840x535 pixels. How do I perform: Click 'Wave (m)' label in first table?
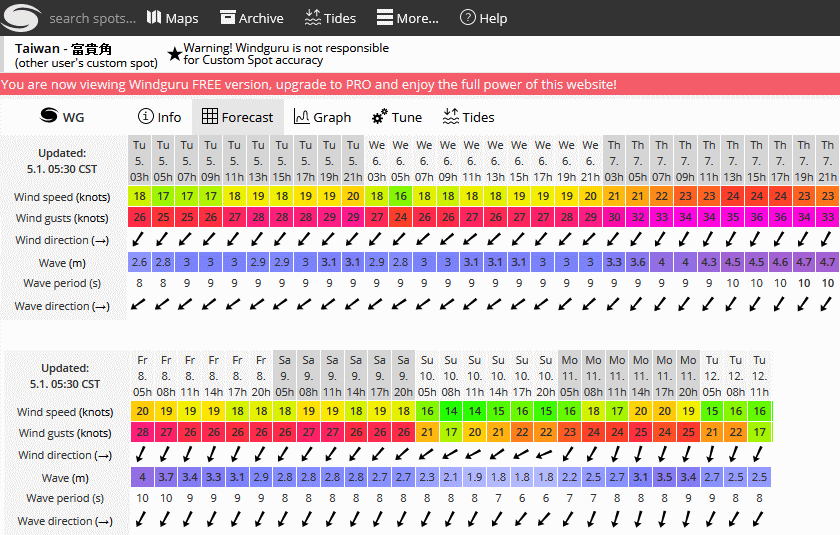click(x=62, y=263)
